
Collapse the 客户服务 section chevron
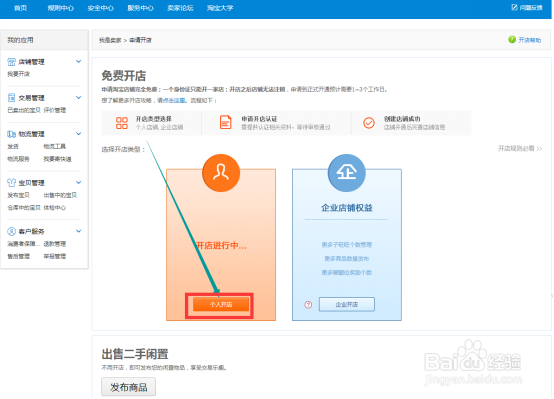(78, 231)
